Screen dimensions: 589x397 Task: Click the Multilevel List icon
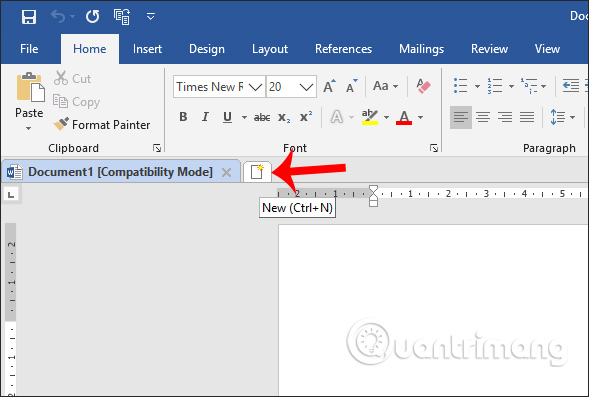pos(529,86)
